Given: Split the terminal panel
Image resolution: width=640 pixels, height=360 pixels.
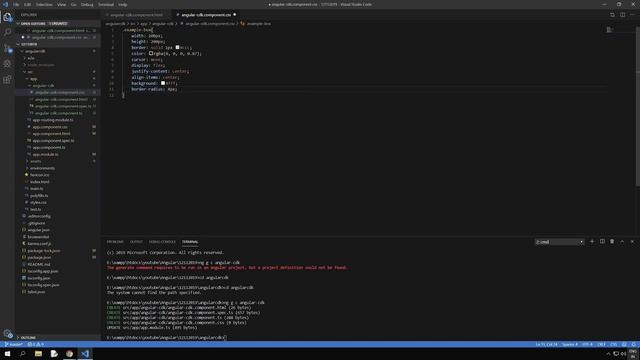Looking at the screenshot, I should pos(602,242).
